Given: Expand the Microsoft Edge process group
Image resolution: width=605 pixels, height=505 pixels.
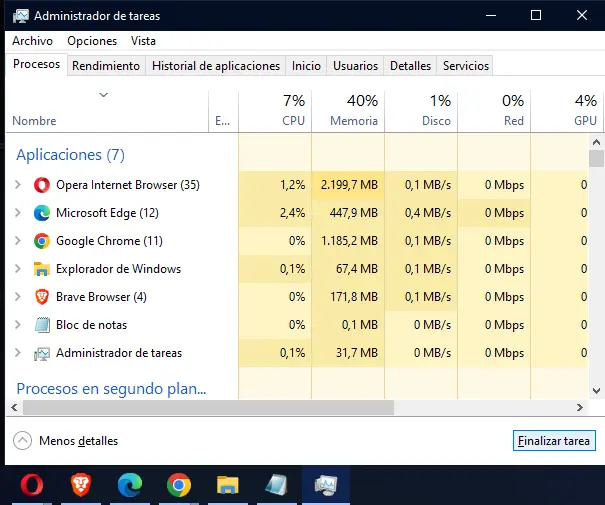Looking at the screenshot, I should (18, 213).
